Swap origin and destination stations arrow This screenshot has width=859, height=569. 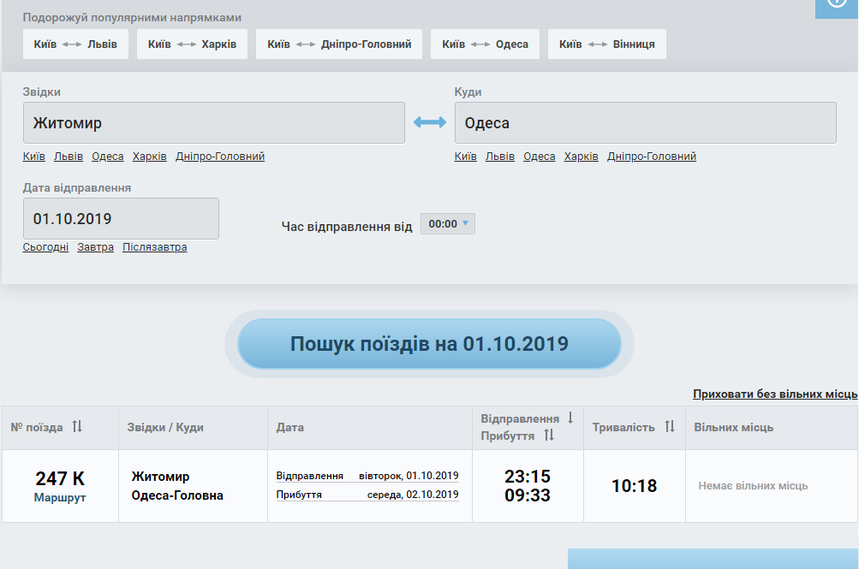(430, 123)
